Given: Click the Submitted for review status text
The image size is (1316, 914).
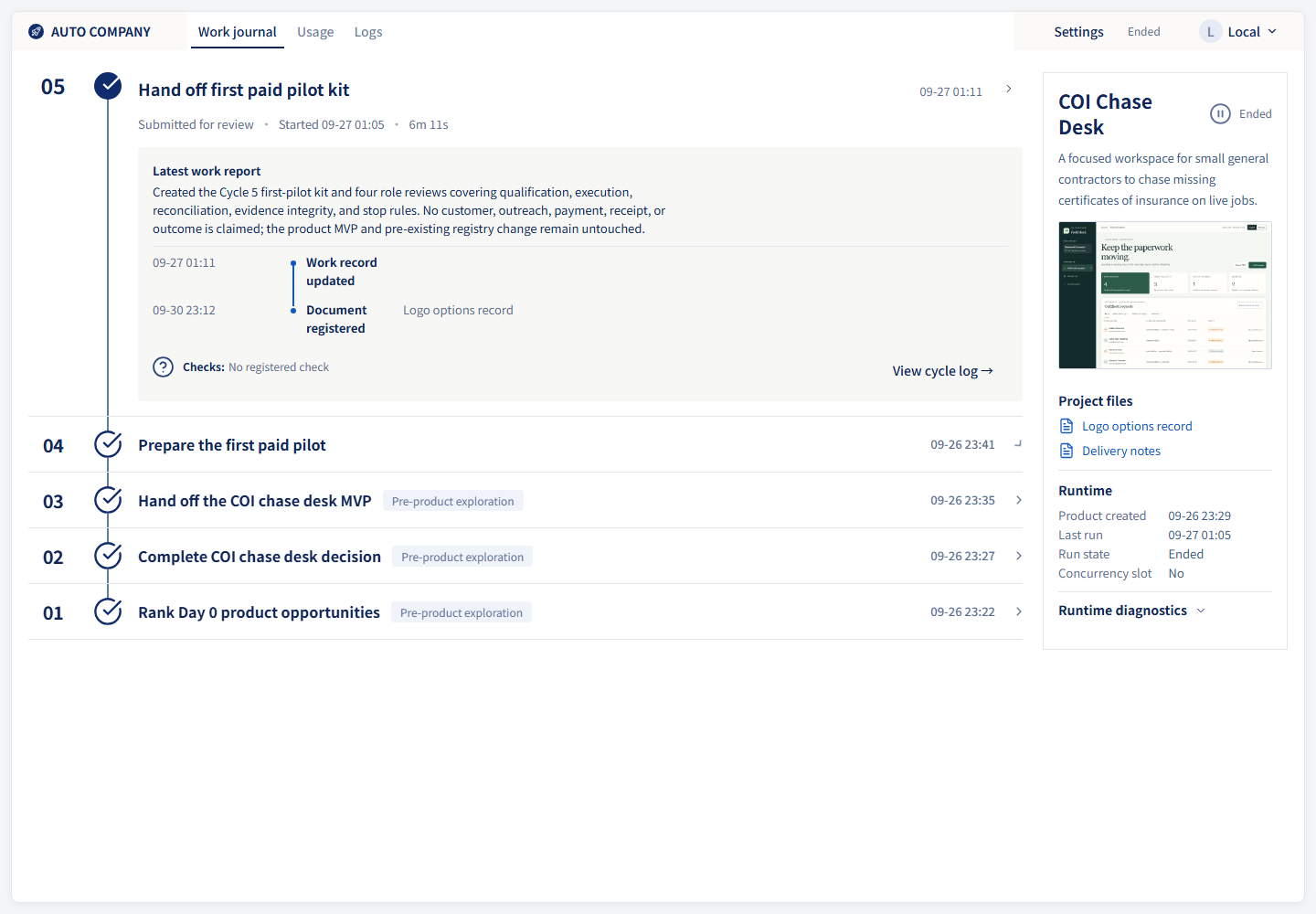Looking at the screenshot, I should tap(196, 124).
